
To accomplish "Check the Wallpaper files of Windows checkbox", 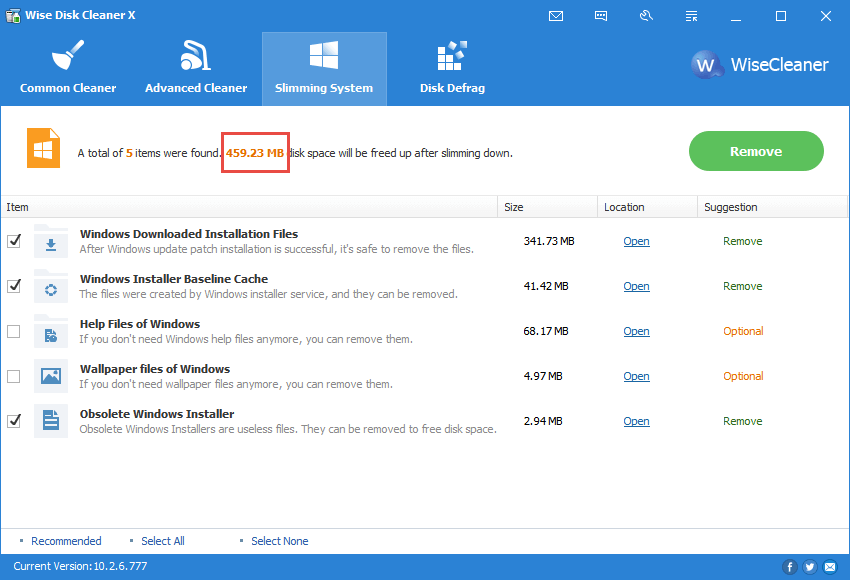I will (x=14, y=376).
